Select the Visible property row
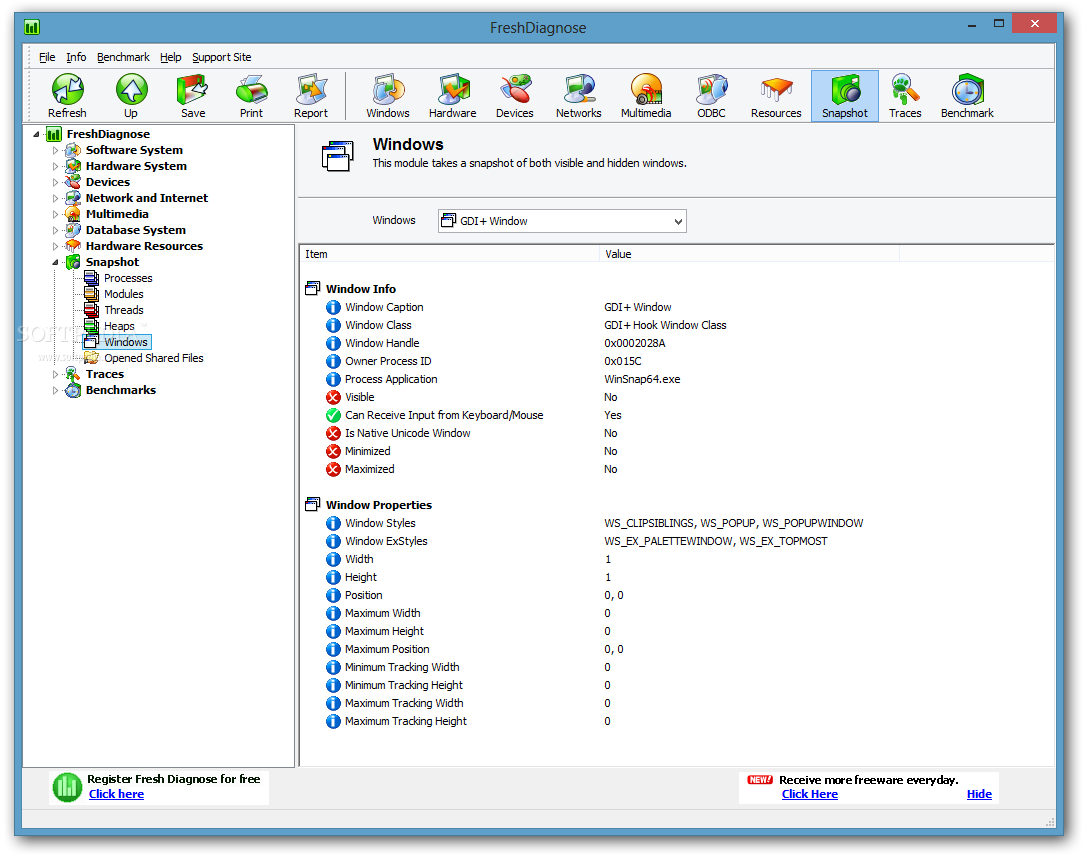Viewport: 1084px width, 856px height. point(678,397)
